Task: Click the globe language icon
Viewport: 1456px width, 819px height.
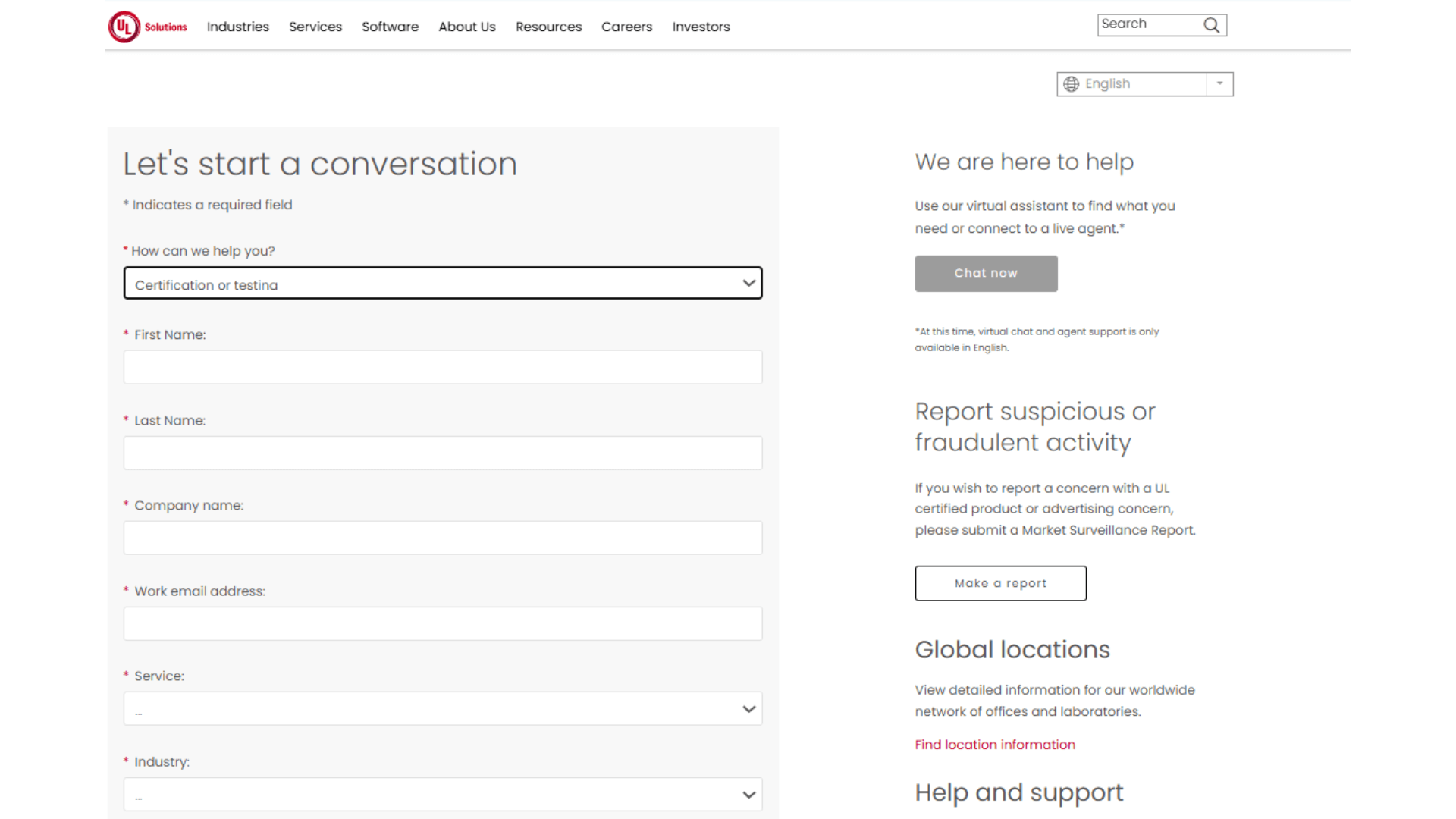Action: point(1071,84)
